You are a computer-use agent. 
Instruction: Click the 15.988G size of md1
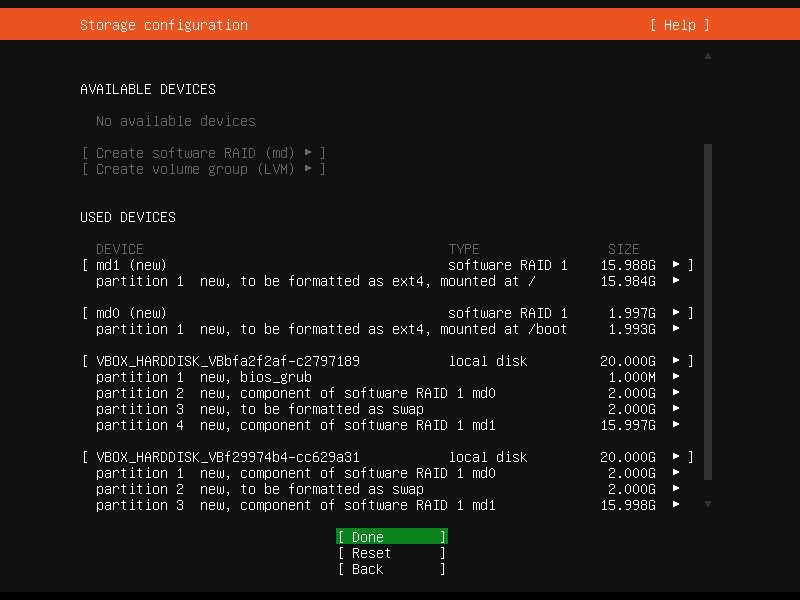(x=628, y=265)
